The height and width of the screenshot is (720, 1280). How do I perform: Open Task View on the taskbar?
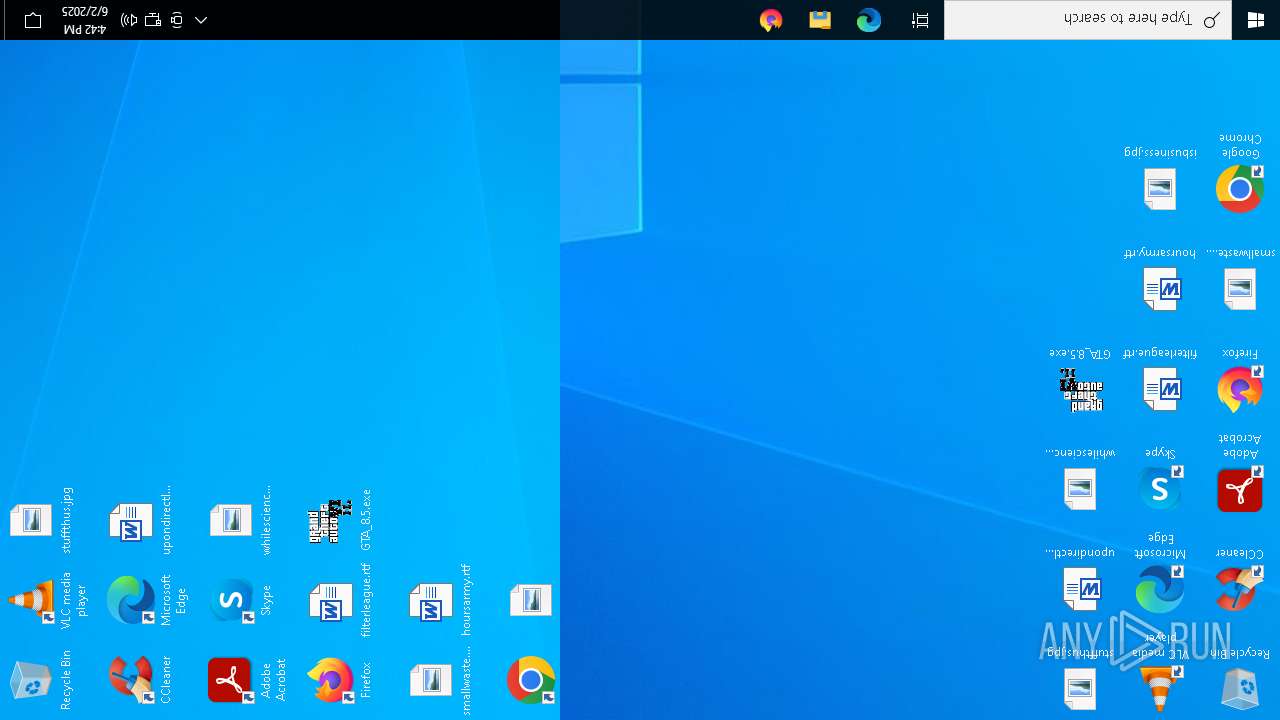click(x=920, y=20)
